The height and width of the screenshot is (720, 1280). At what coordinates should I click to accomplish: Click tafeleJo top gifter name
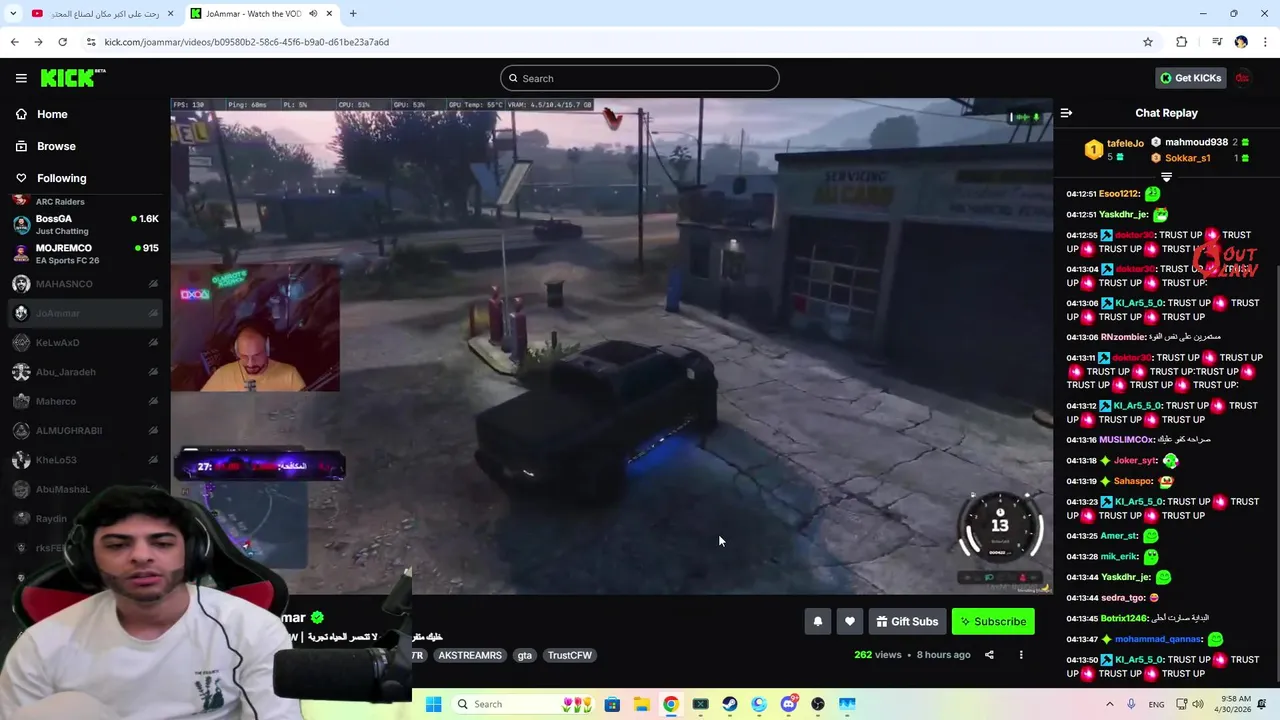pos(1125,143)
